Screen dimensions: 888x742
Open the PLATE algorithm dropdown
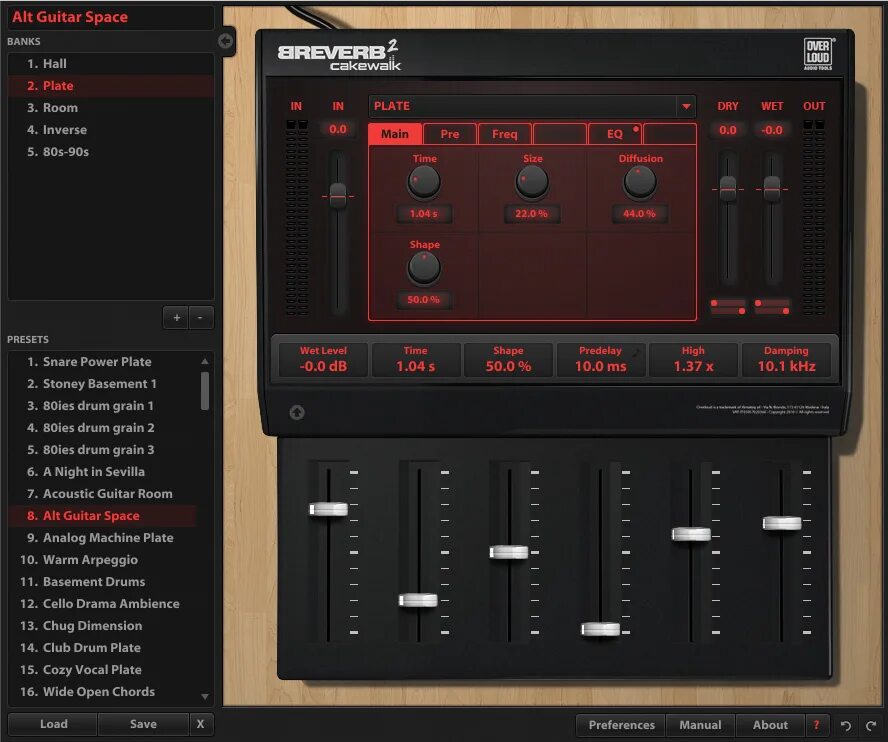pos(686,106)
